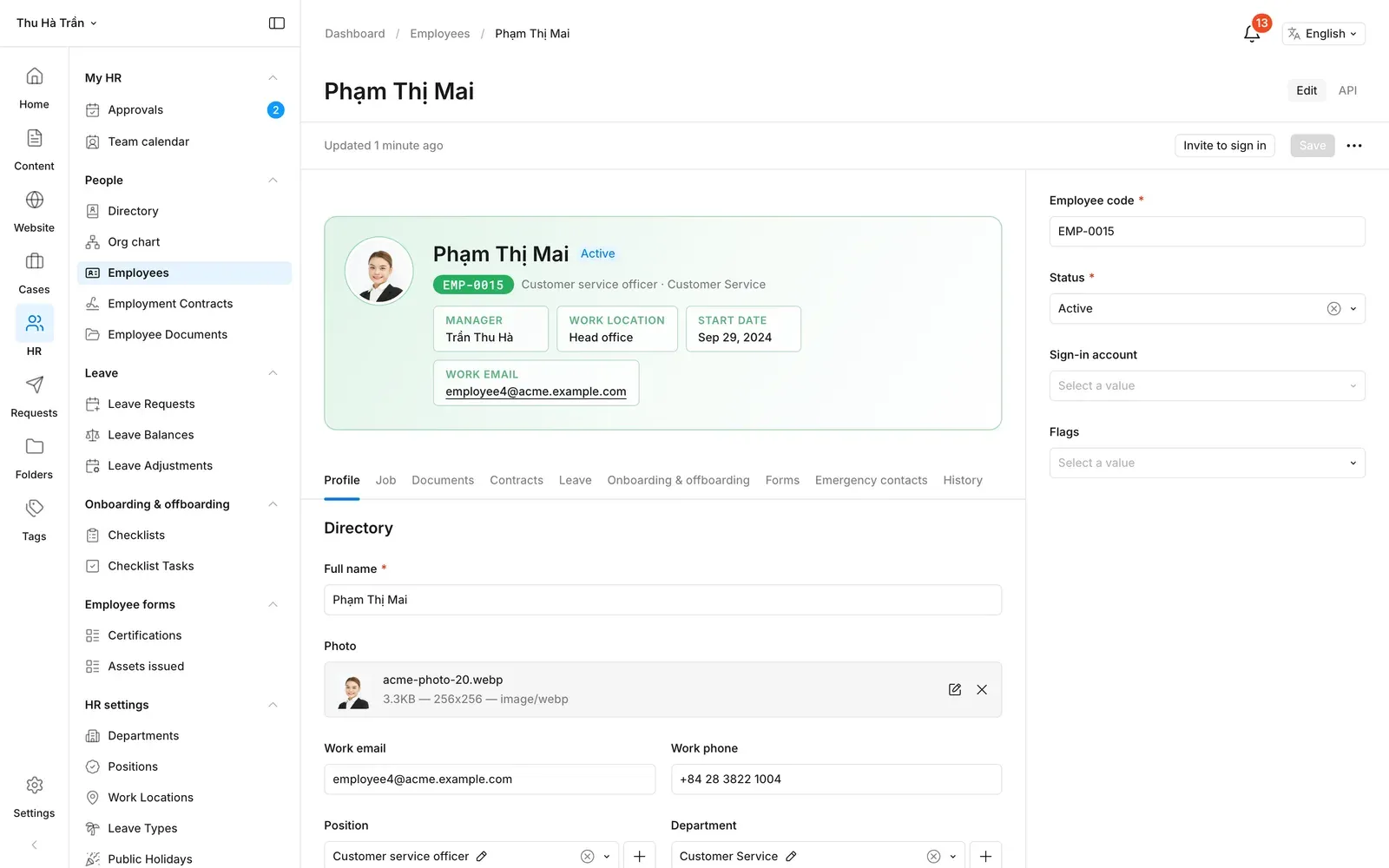This screenshot has height=868, width=1389.
Task: Switch to the Contracts tab
Action: click(517, 481)
